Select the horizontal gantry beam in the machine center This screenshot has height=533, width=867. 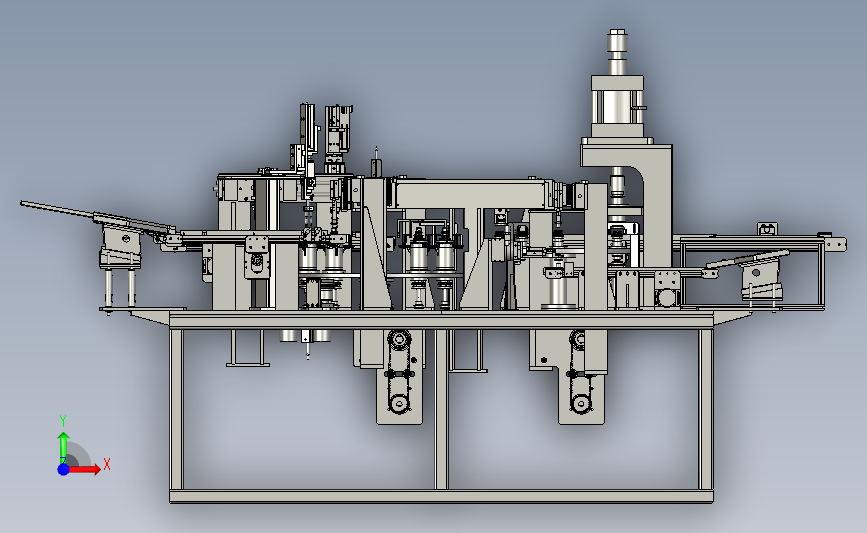(x=473, y=194)
